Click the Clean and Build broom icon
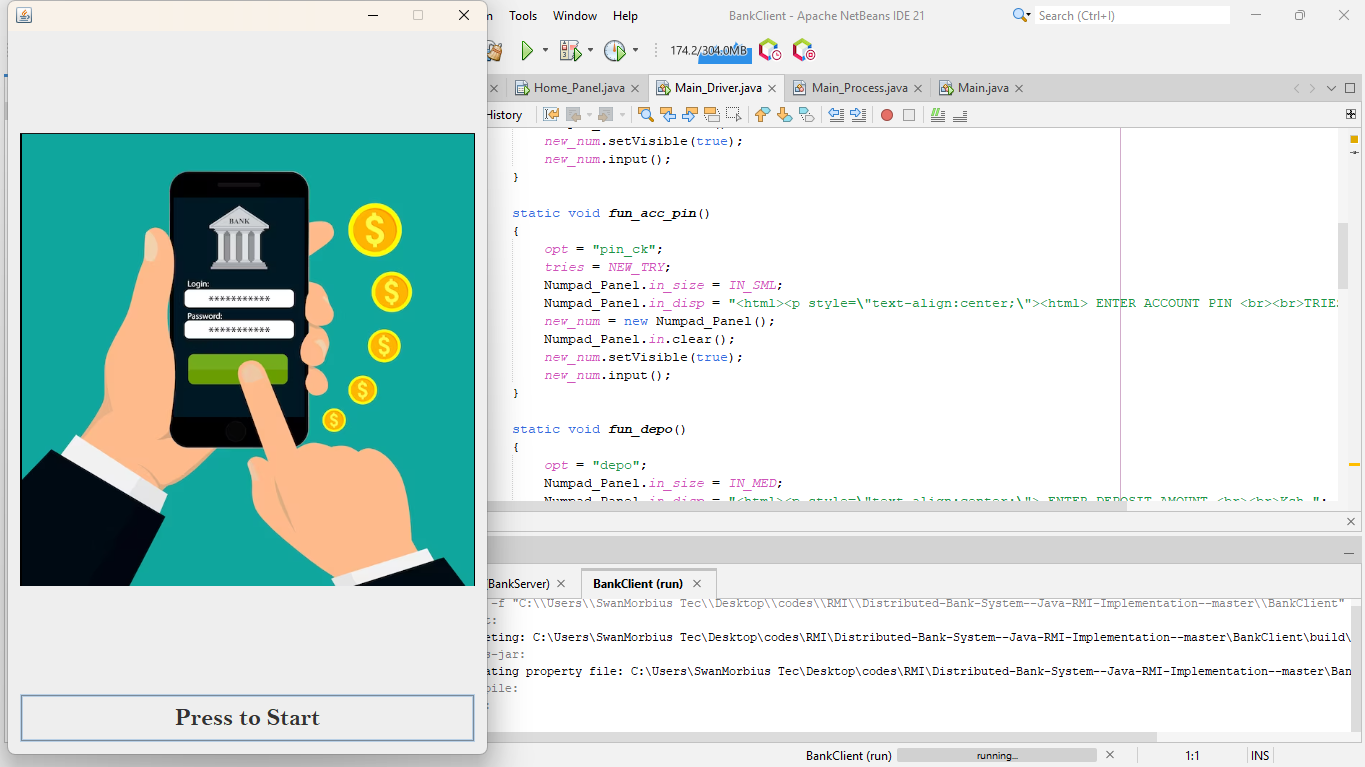 [494, 50]
